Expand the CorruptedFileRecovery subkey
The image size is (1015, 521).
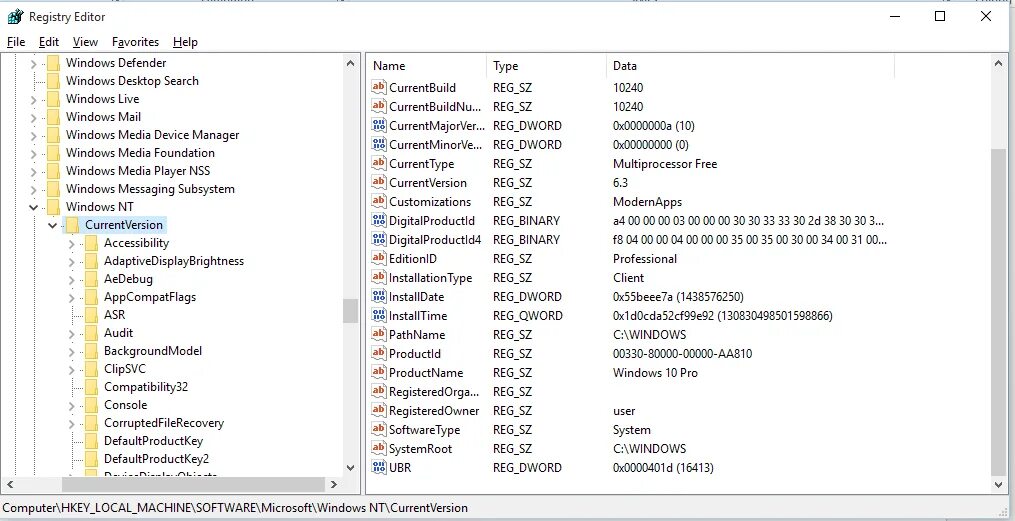71,423
